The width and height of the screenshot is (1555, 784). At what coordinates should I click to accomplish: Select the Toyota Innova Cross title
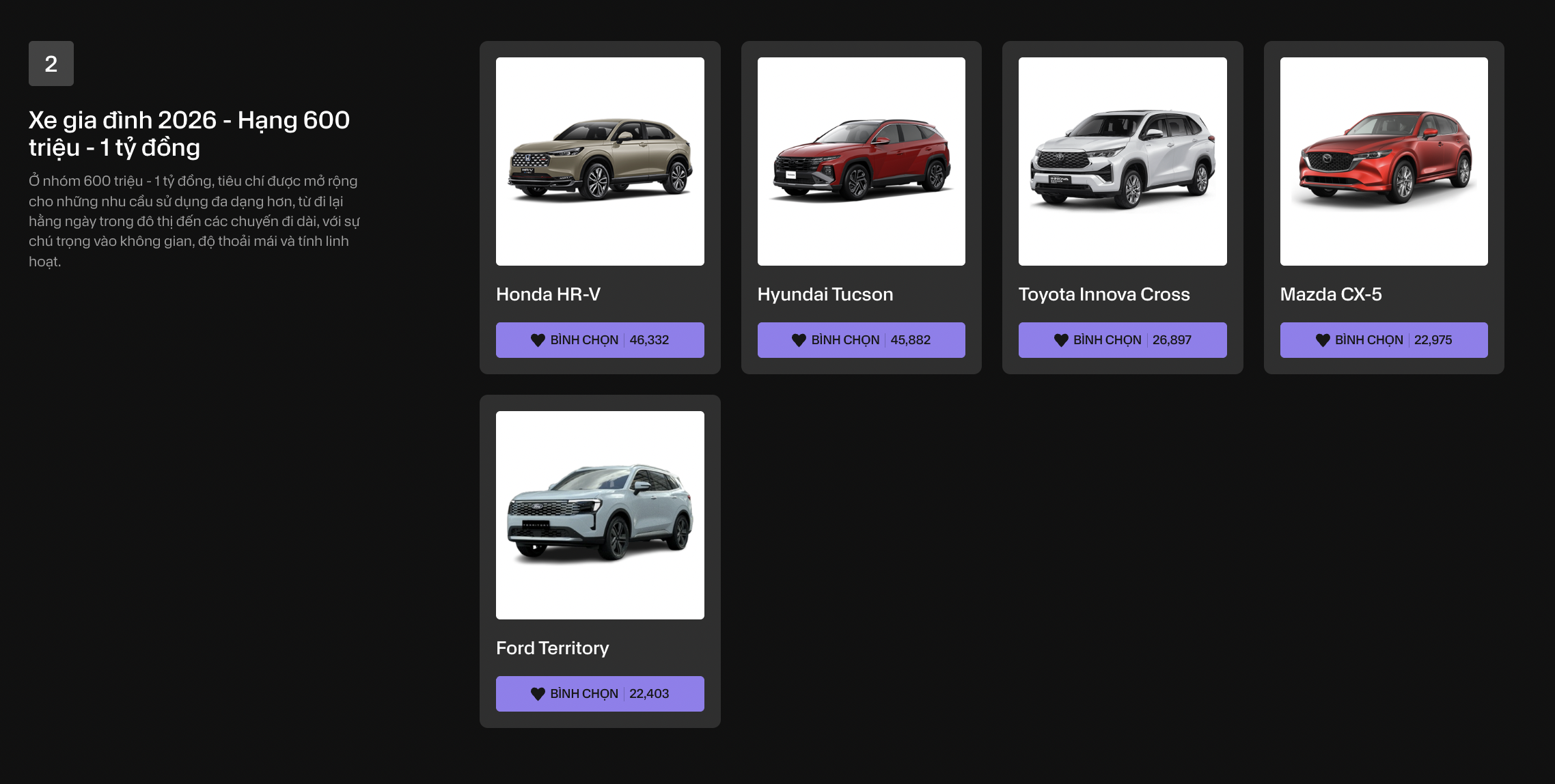click(x=1104, y=294)
